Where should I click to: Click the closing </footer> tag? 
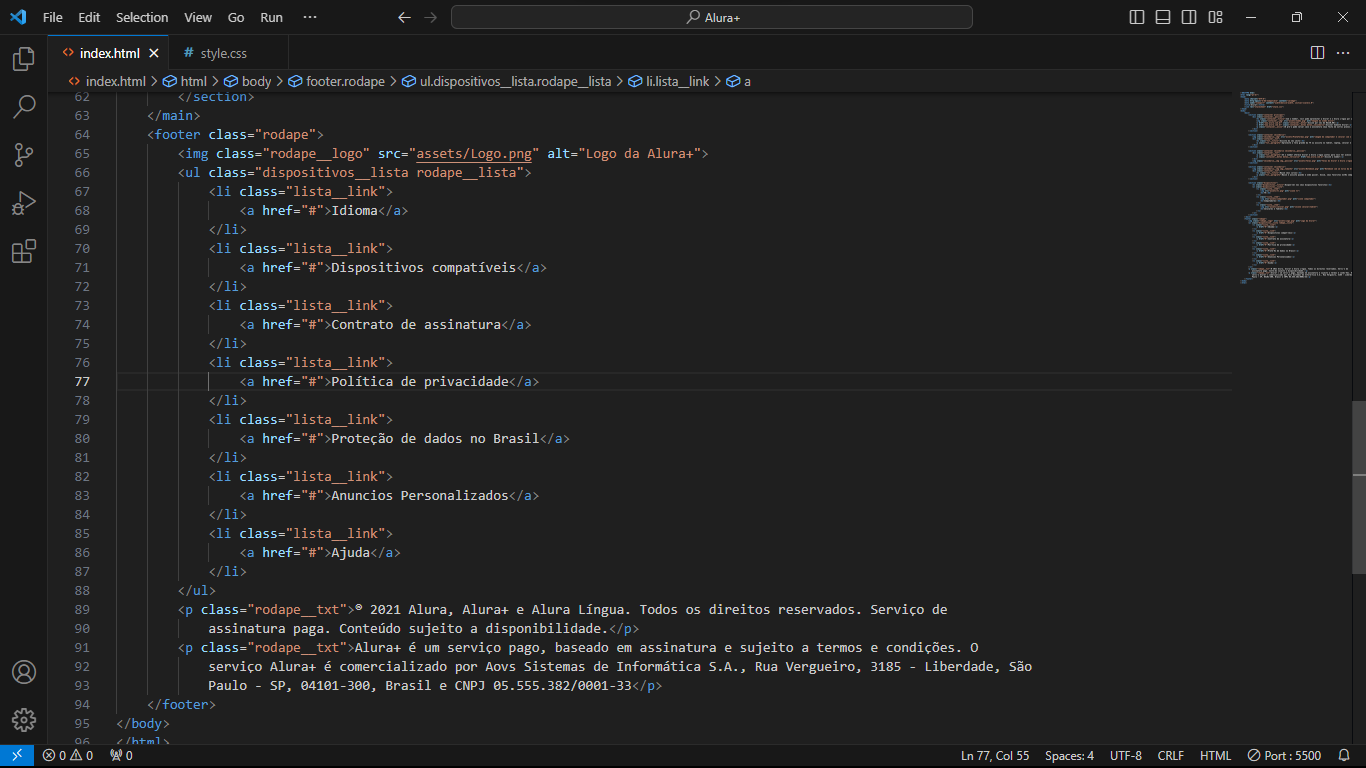[181, 704]
